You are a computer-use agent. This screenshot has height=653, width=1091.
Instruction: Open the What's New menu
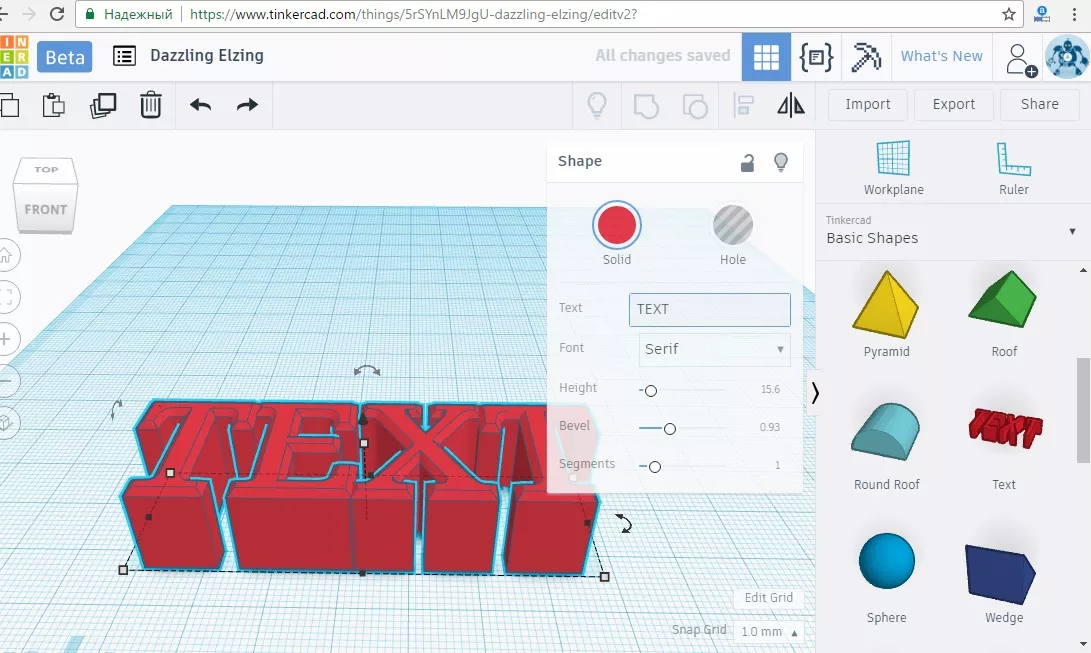coord(941,57)
